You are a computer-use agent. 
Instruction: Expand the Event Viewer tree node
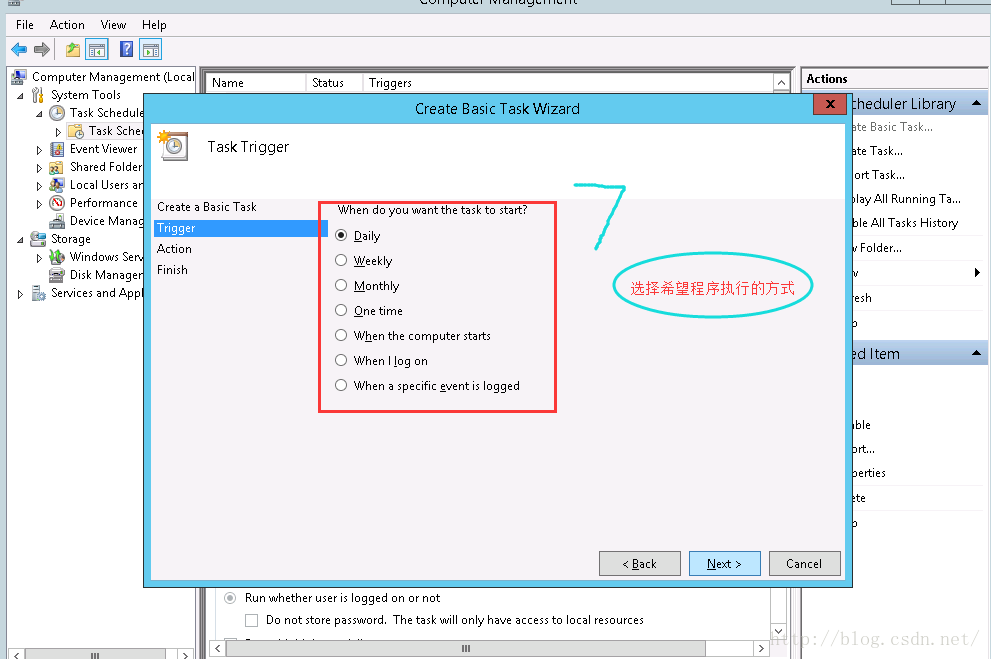39,150
